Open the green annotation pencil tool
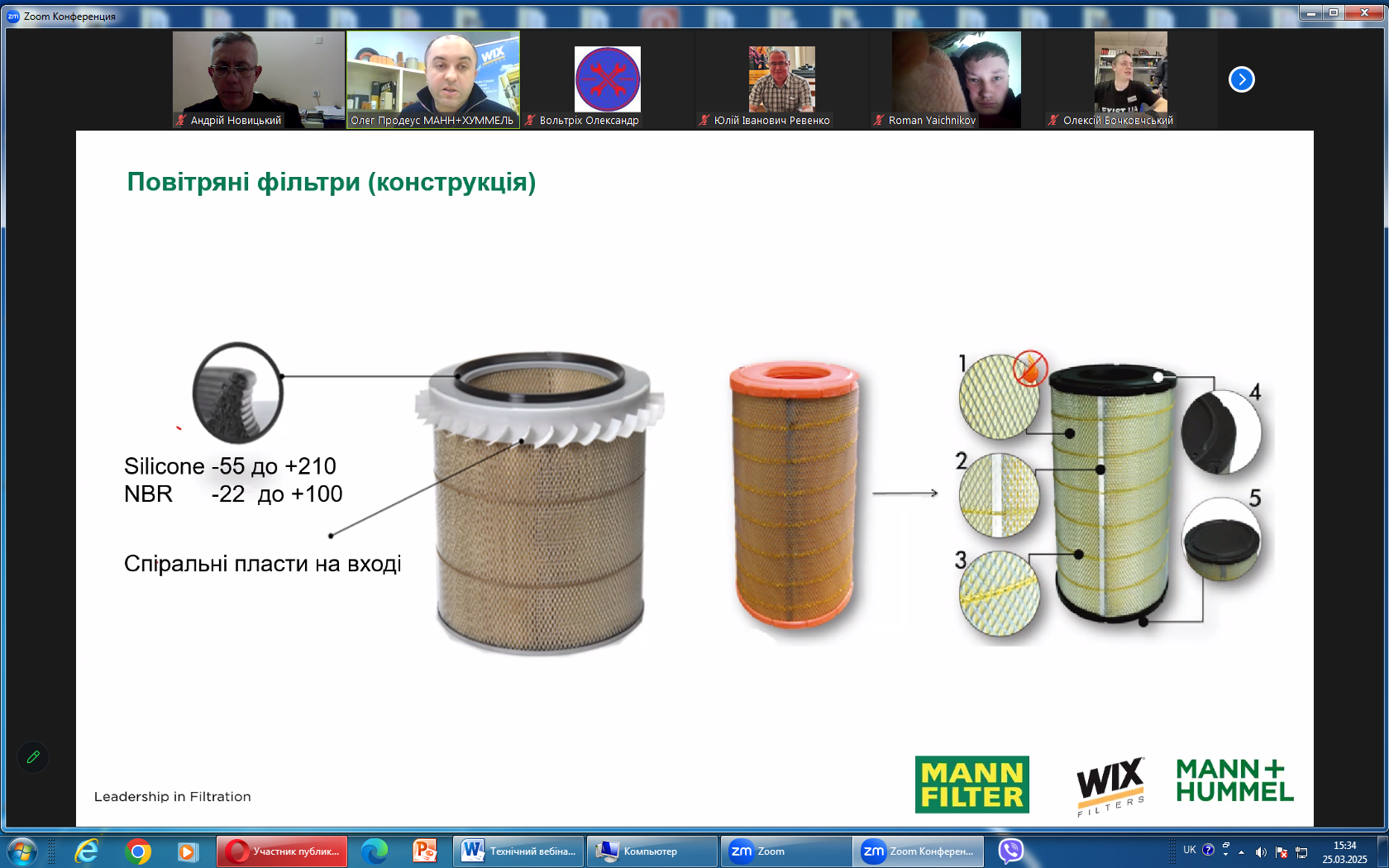This screenshot has height=868, width=1389. (33, 757)
